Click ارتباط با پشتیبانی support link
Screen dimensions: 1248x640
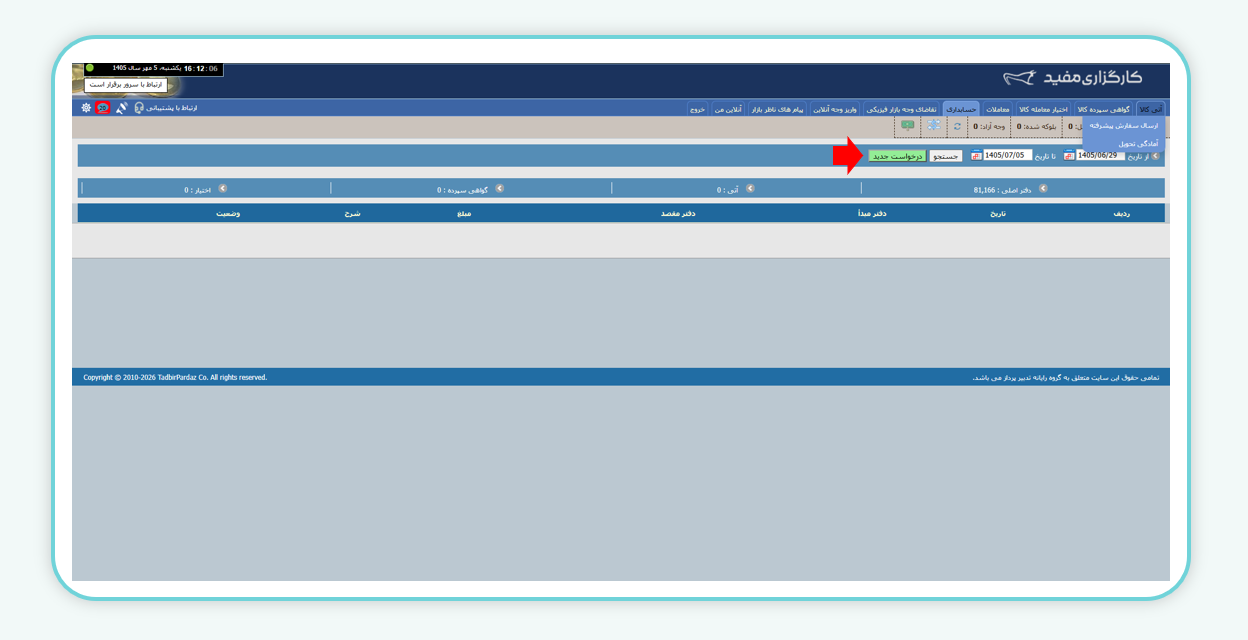(x=172, y=107)
